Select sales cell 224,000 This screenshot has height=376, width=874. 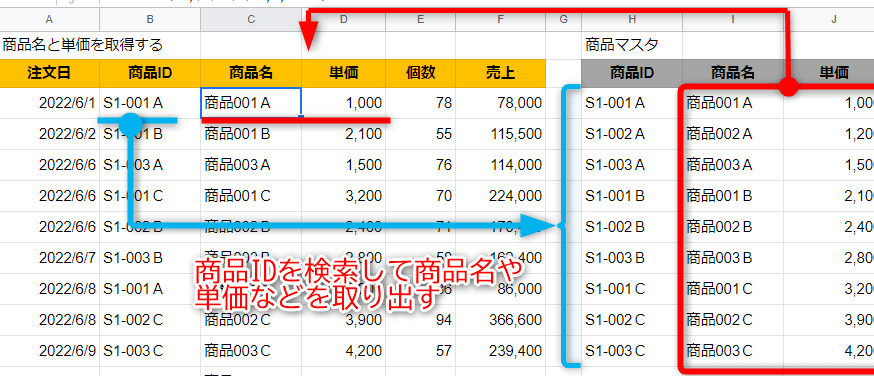501,196
